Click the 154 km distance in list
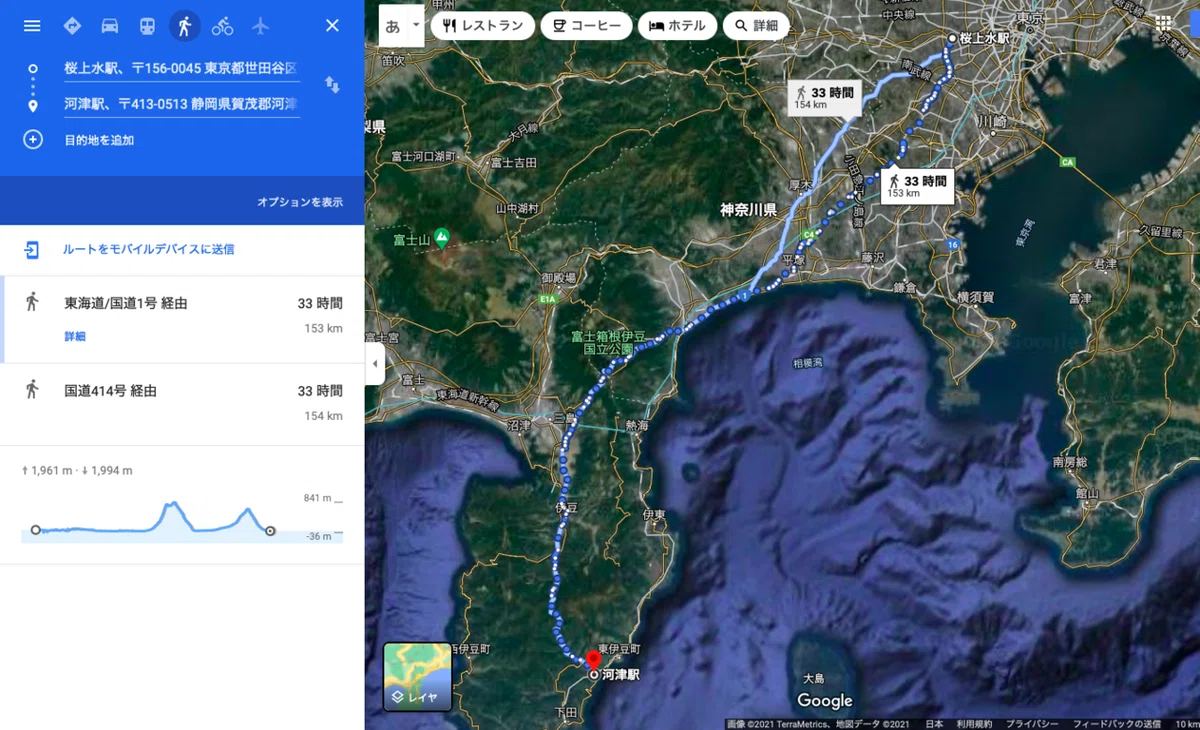 (x=324, y=416)
